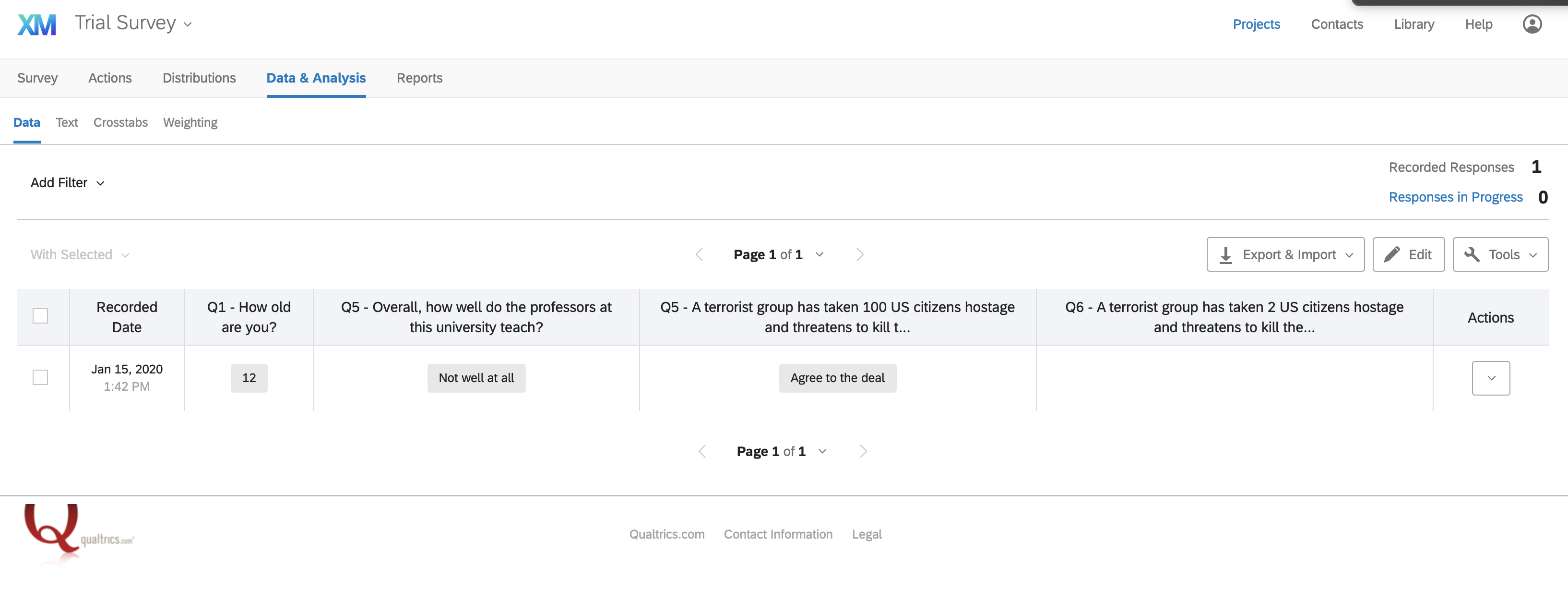Image resolution: width=1568 pixels, height=601 pixels.
Task: Open the user account profile icon
Action: 1532,24
